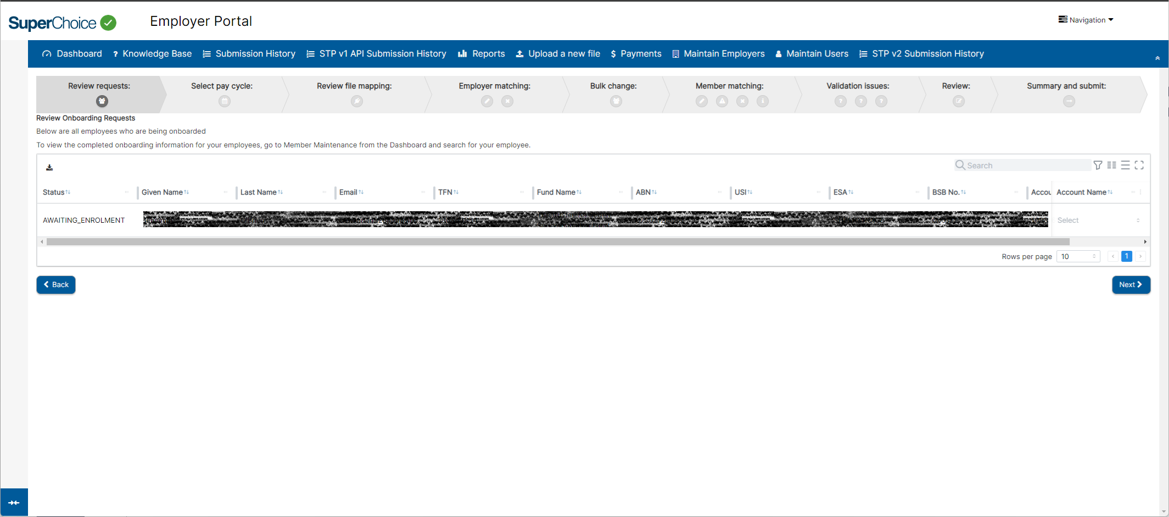Viewport: 1169px width, 517px height.
Task: Click the Review requests step icon
Action: pos(101,101)
